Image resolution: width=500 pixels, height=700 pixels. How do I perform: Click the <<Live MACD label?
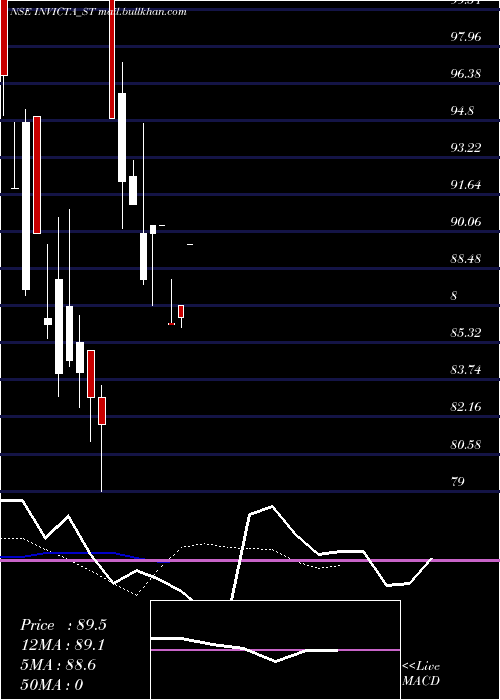pyautogui.click(x=421, y=673)
